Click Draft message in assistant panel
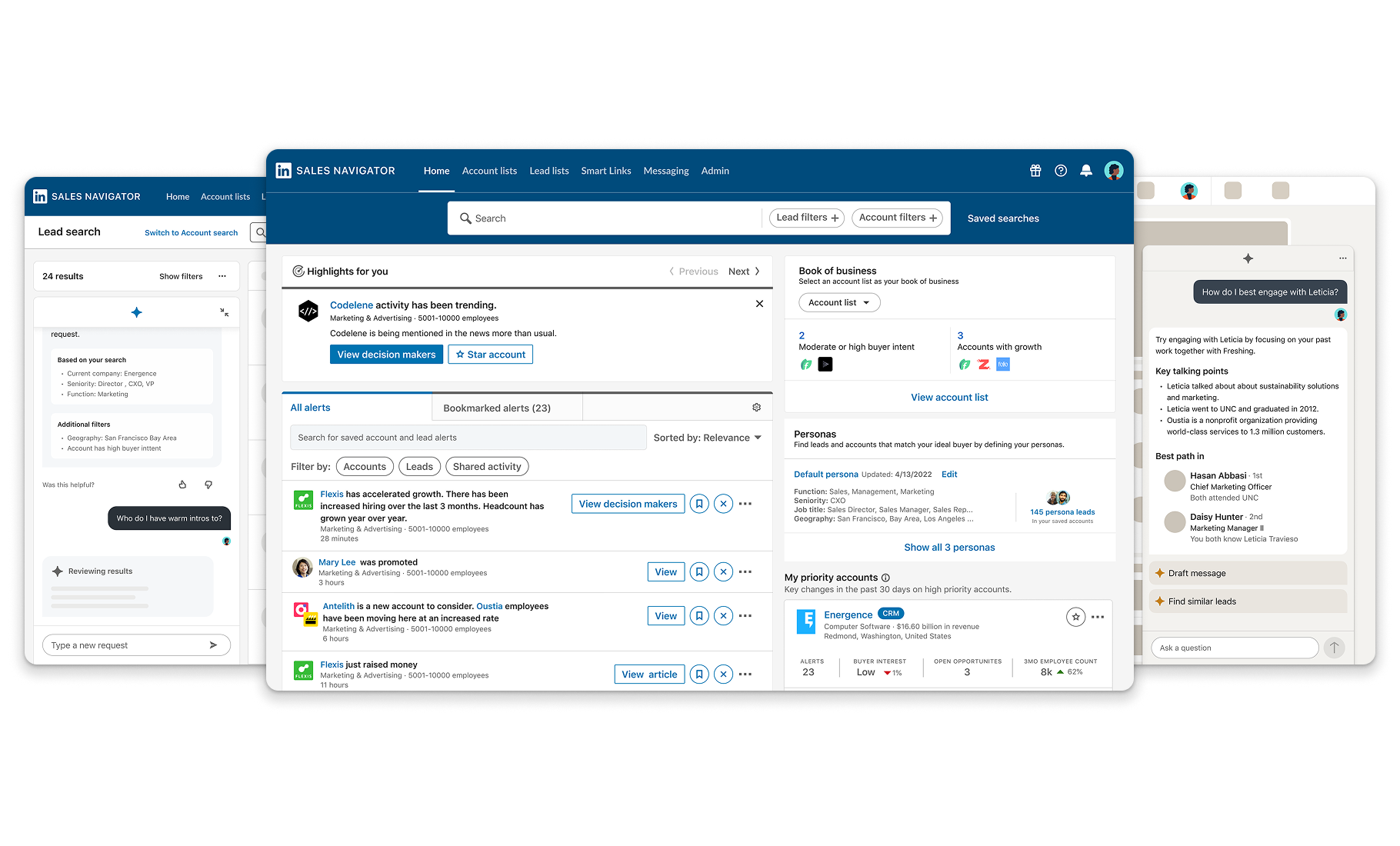The width and height of the screenshot is (1400, 846). tap(1248, 573)
